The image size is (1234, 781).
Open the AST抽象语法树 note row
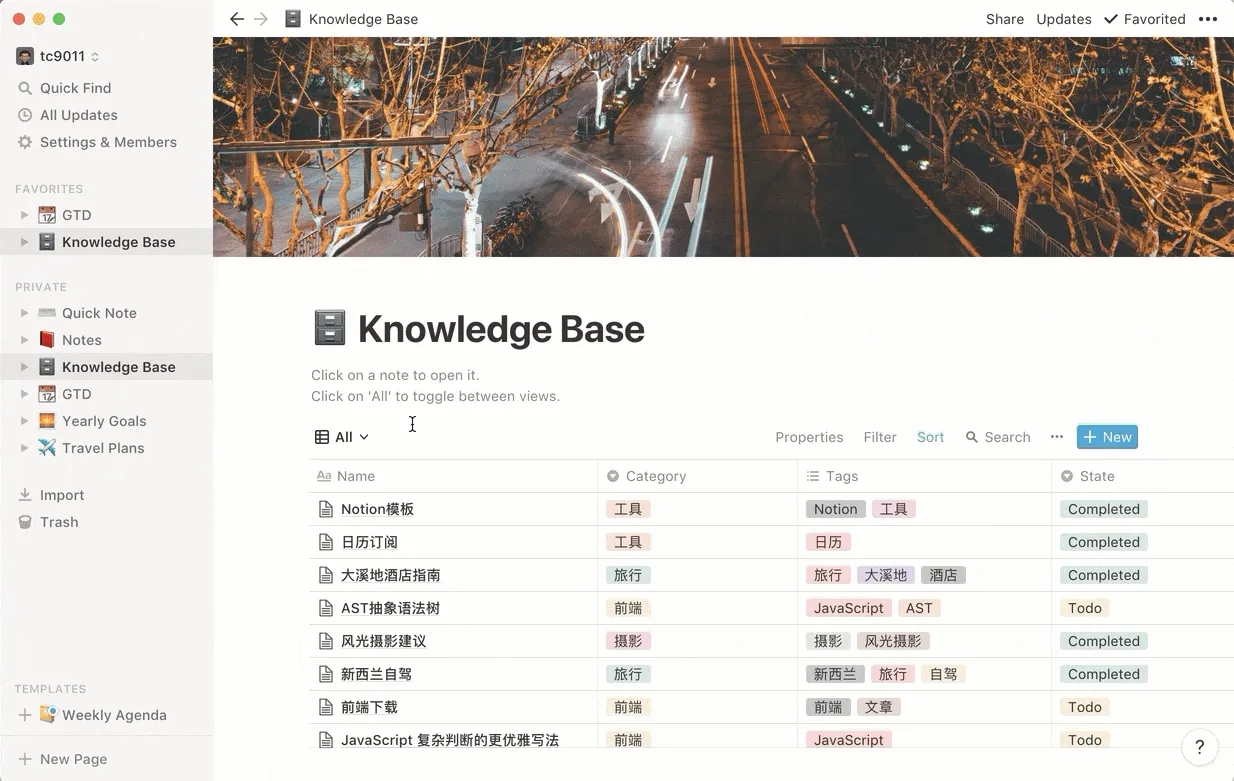coord(390,608)
